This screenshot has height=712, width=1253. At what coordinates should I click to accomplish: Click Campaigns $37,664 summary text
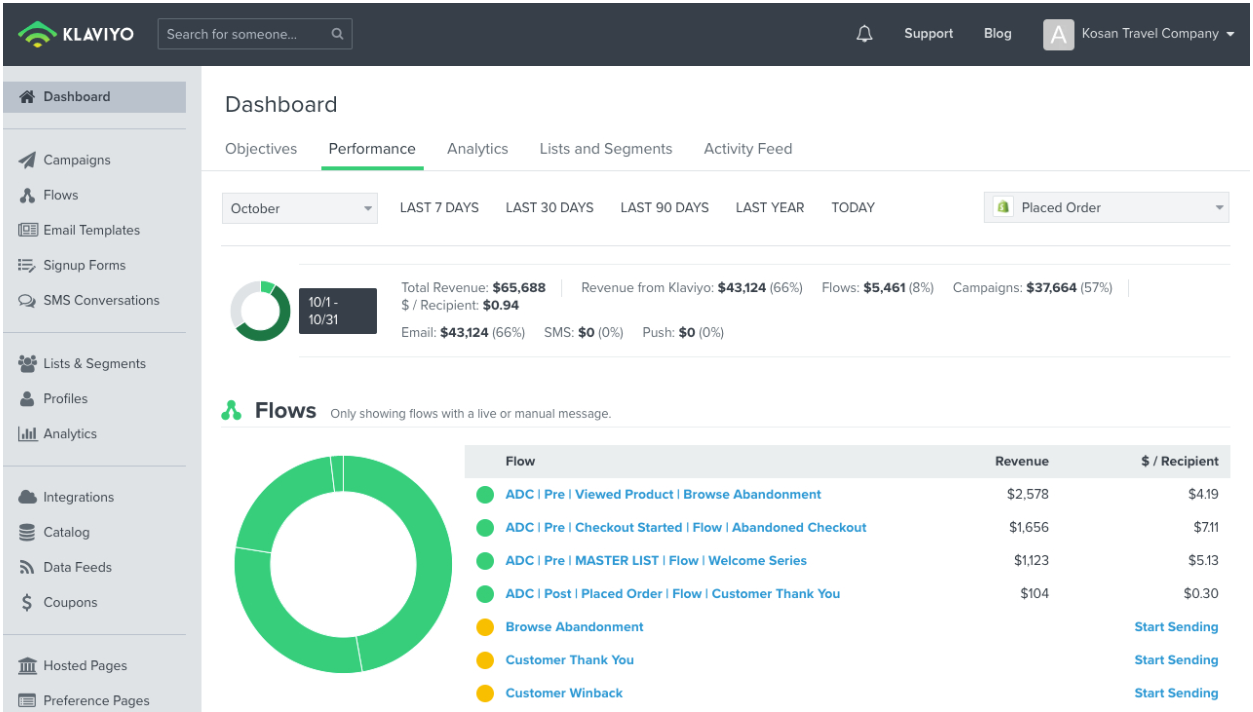coord(1033,288)
